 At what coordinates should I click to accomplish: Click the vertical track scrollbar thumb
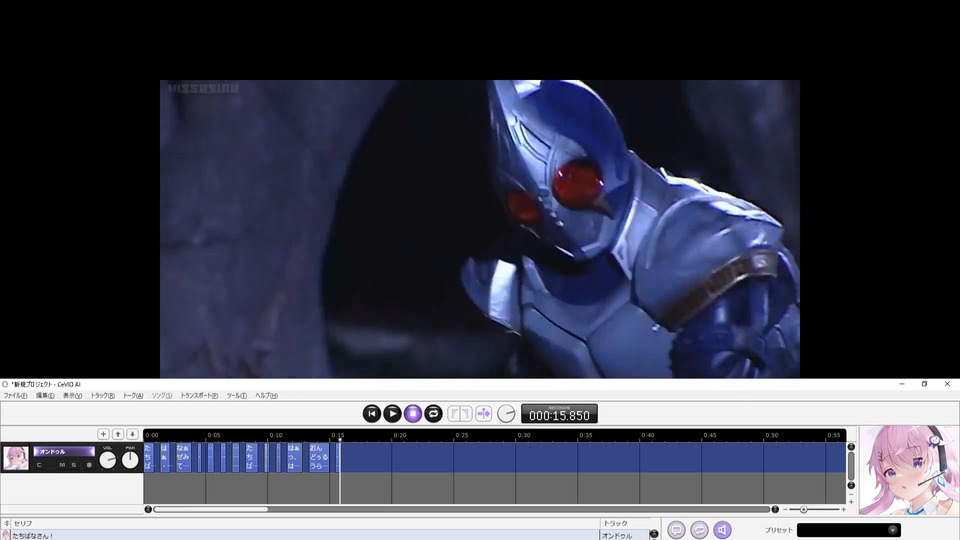click(851, 466)
